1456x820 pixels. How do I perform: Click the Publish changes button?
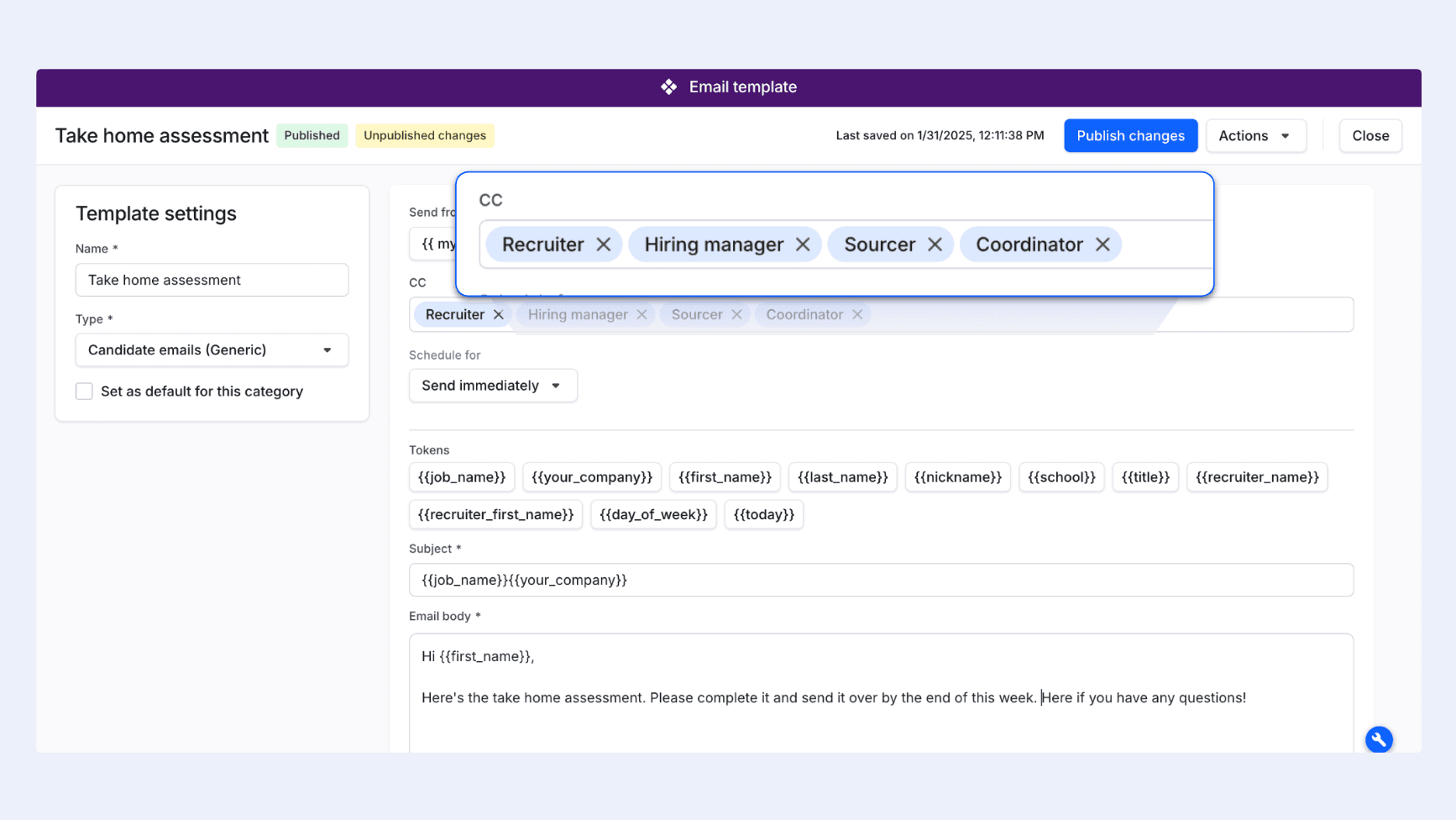(1130, 135)
